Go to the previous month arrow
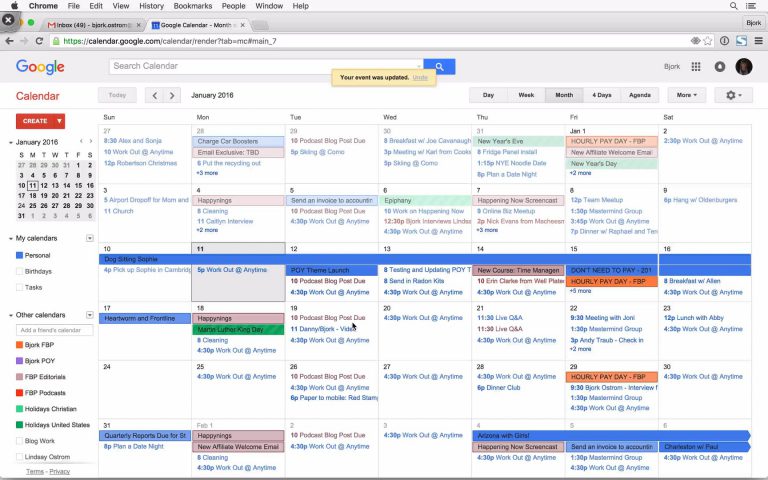 pyautogui.click(x=153, y=96)
